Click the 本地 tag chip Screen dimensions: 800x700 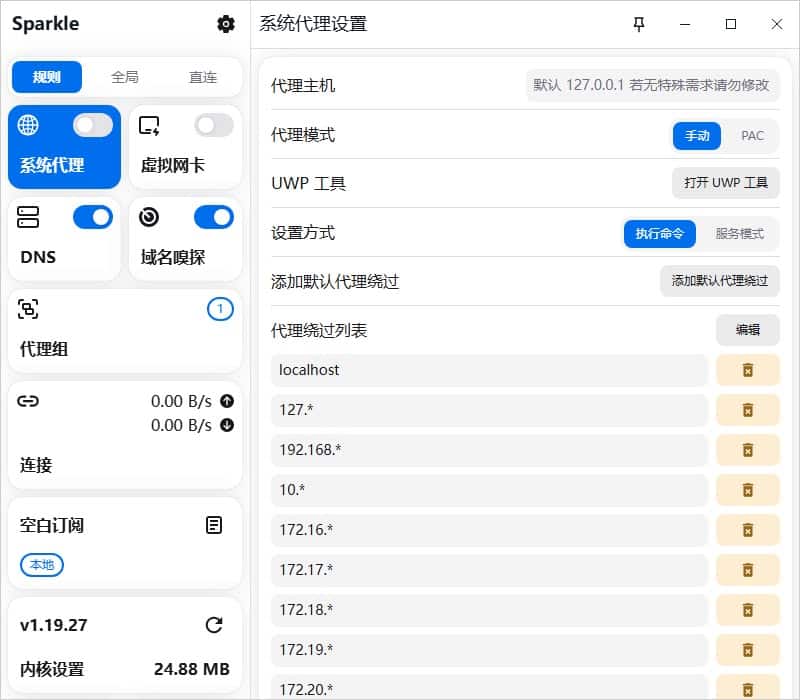(42, 565)
